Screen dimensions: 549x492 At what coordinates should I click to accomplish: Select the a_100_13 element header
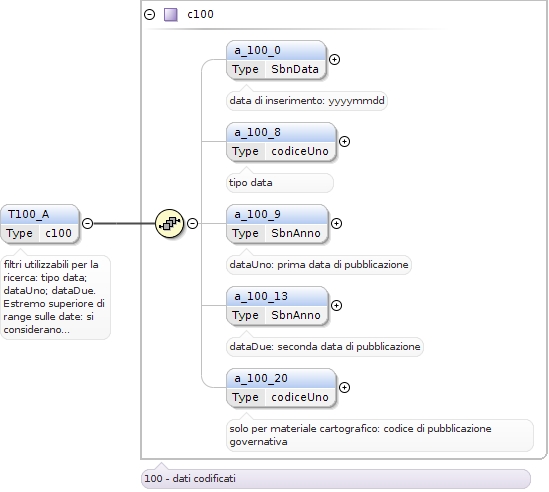277,296
